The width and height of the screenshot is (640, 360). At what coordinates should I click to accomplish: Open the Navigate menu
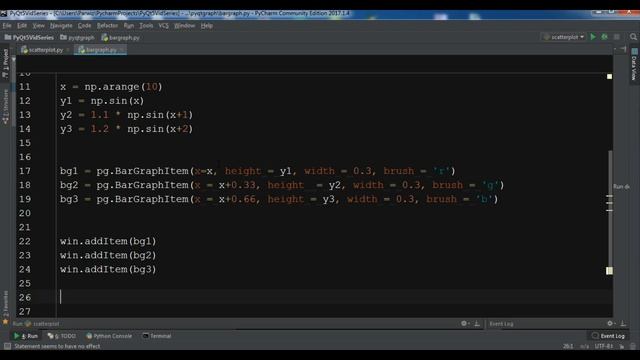61,25
